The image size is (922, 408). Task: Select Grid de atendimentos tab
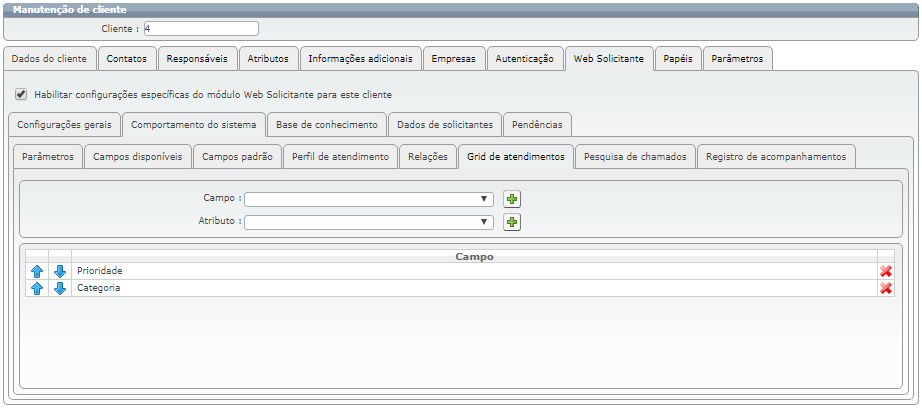click(516, 157)
